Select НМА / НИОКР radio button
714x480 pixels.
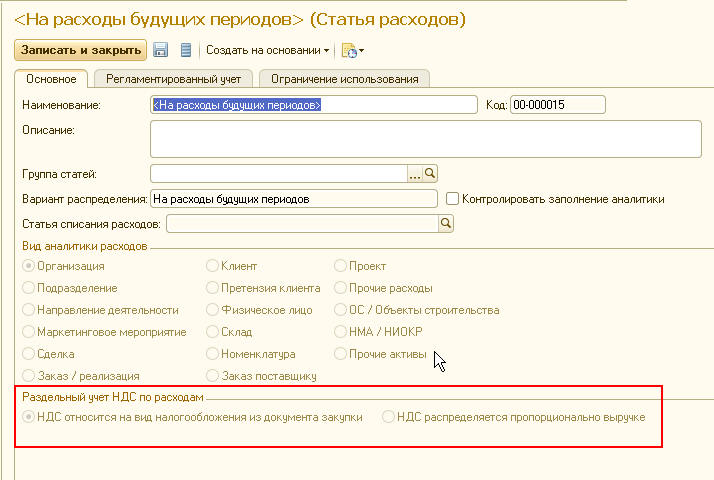pyautogui.click(x=340, y=332)
